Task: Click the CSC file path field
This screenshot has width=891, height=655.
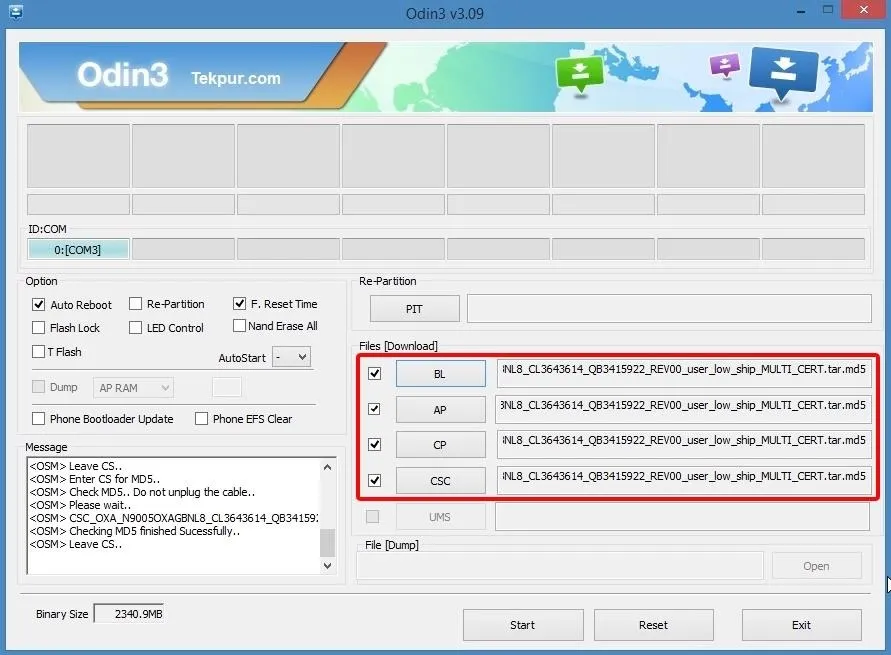Action: pos(684,480)
